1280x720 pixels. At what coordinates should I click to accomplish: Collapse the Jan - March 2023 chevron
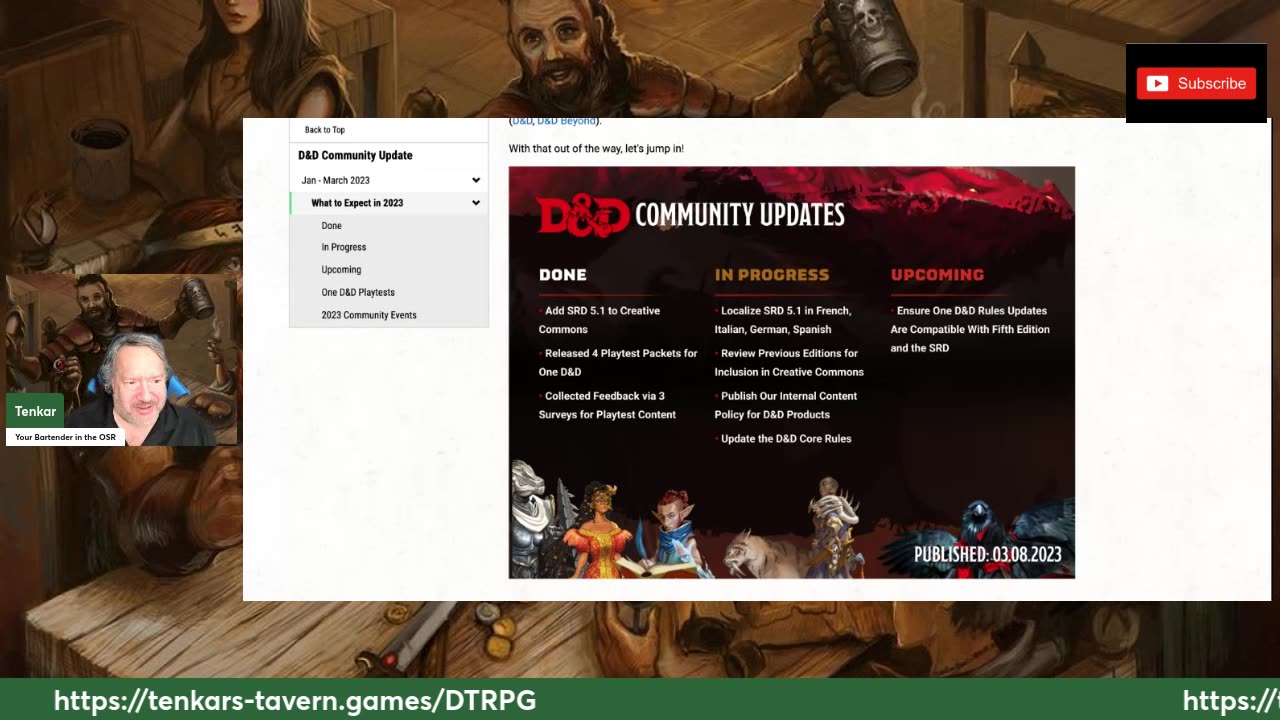pyautogui.click(x=476, y=180)
